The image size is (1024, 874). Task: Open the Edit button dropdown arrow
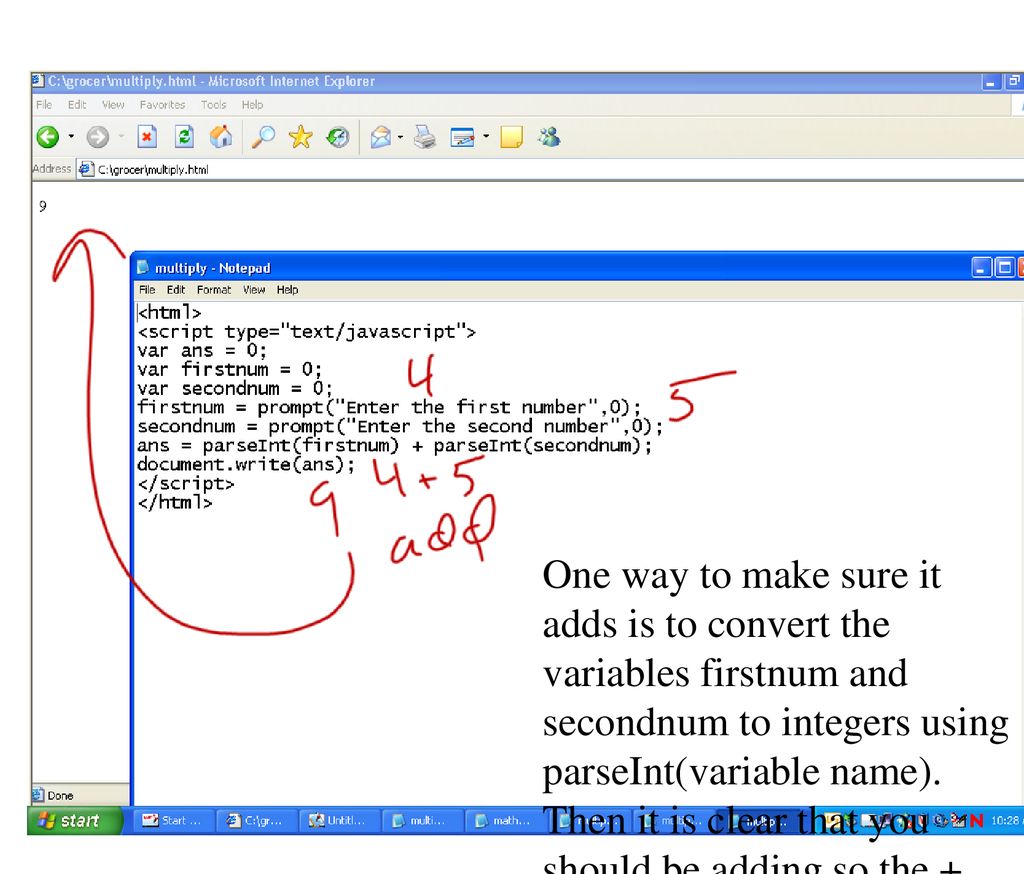click(x=486, y=137)
